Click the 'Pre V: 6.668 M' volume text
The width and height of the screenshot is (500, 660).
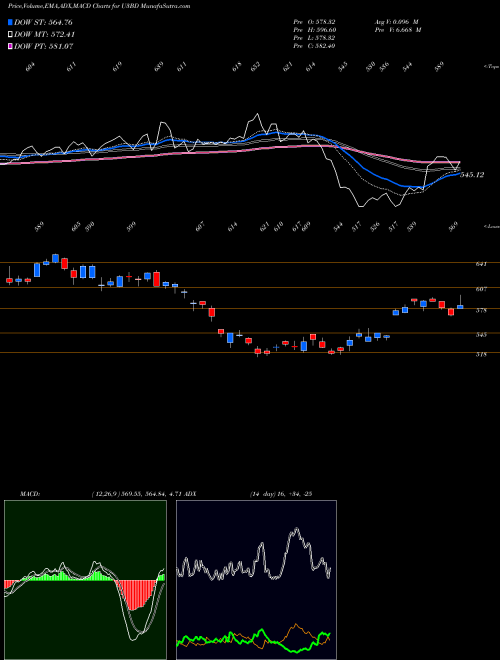click(x=397, y=30)
